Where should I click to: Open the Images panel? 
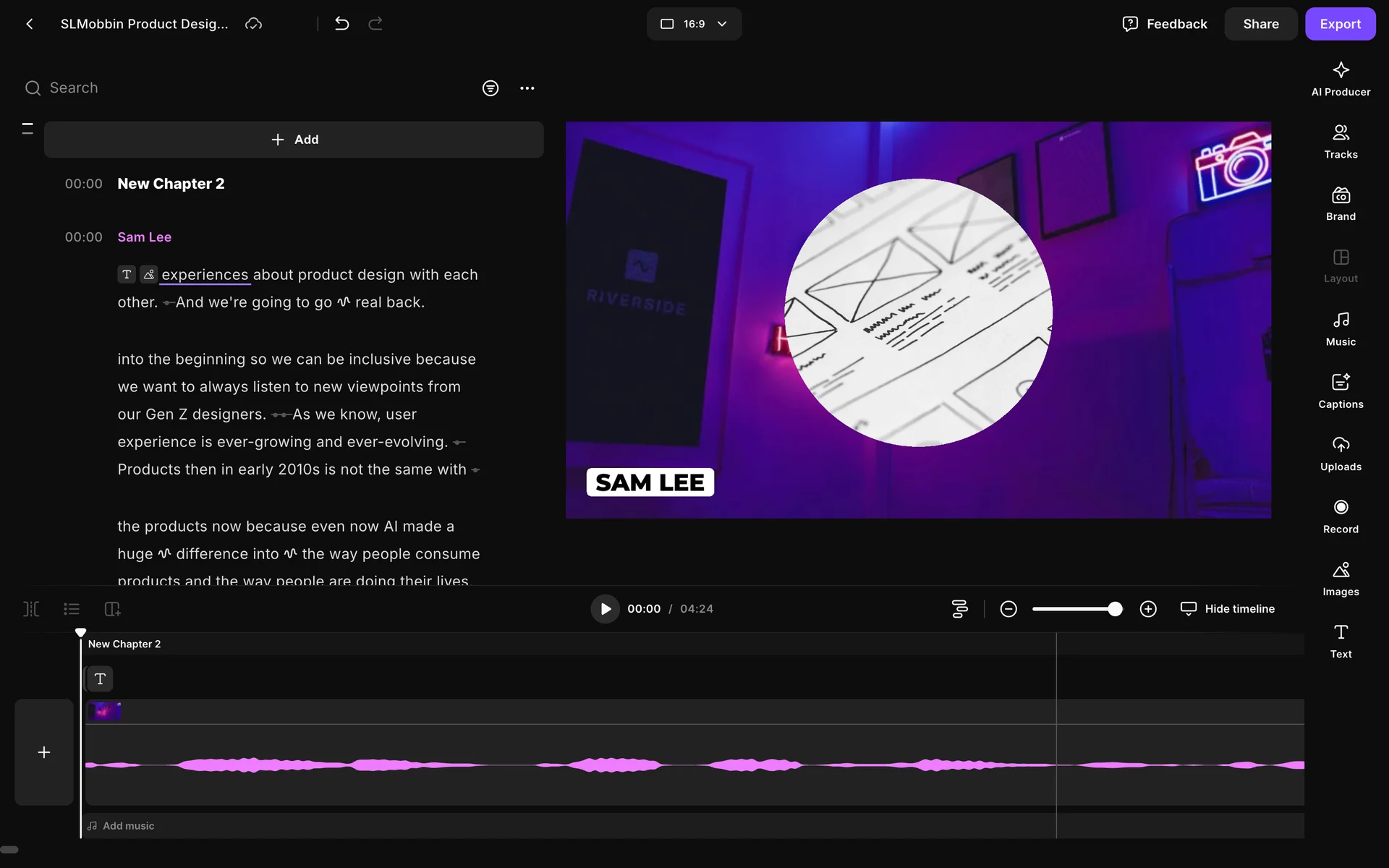(x=1340, y=578)
